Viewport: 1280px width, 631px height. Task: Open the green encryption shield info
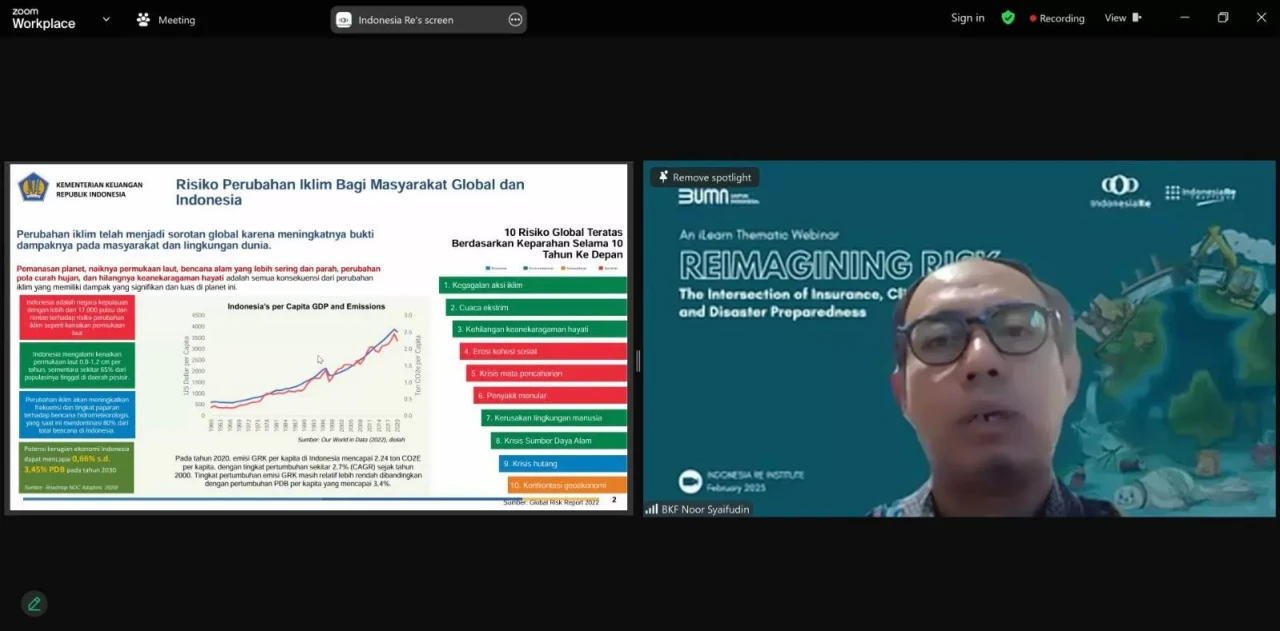1008,18
